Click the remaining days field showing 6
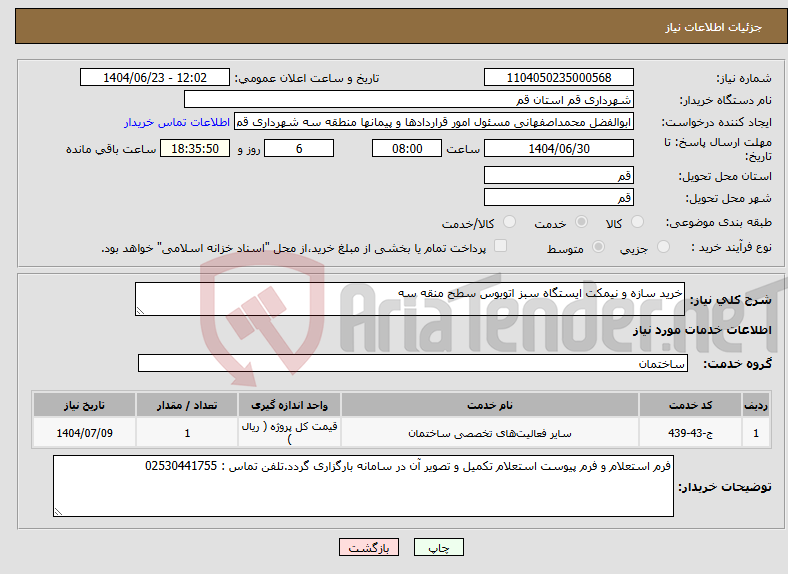Image resolution: width=788 pixels, height=574 pixels. click(299, 149)
